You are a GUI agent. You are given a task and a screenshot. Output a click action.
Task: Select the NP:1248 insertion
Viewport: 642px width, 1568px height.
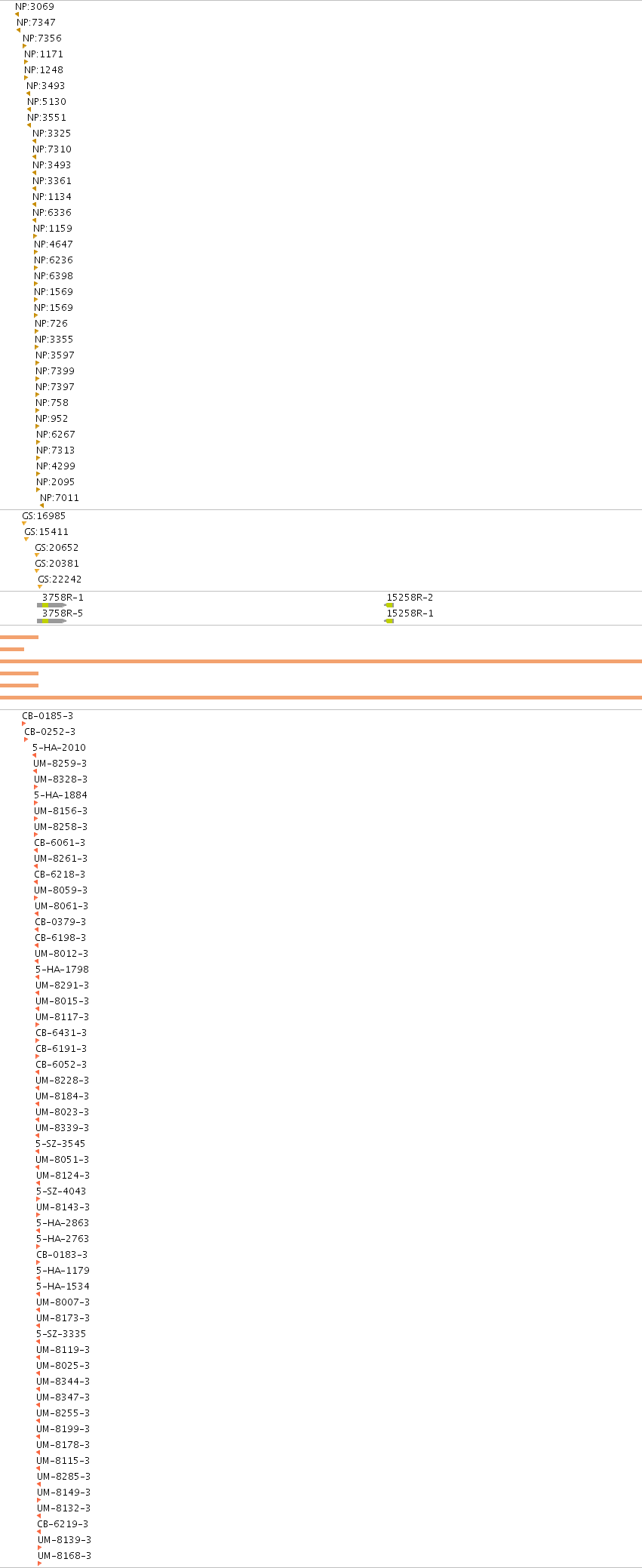tap(44, 70)
